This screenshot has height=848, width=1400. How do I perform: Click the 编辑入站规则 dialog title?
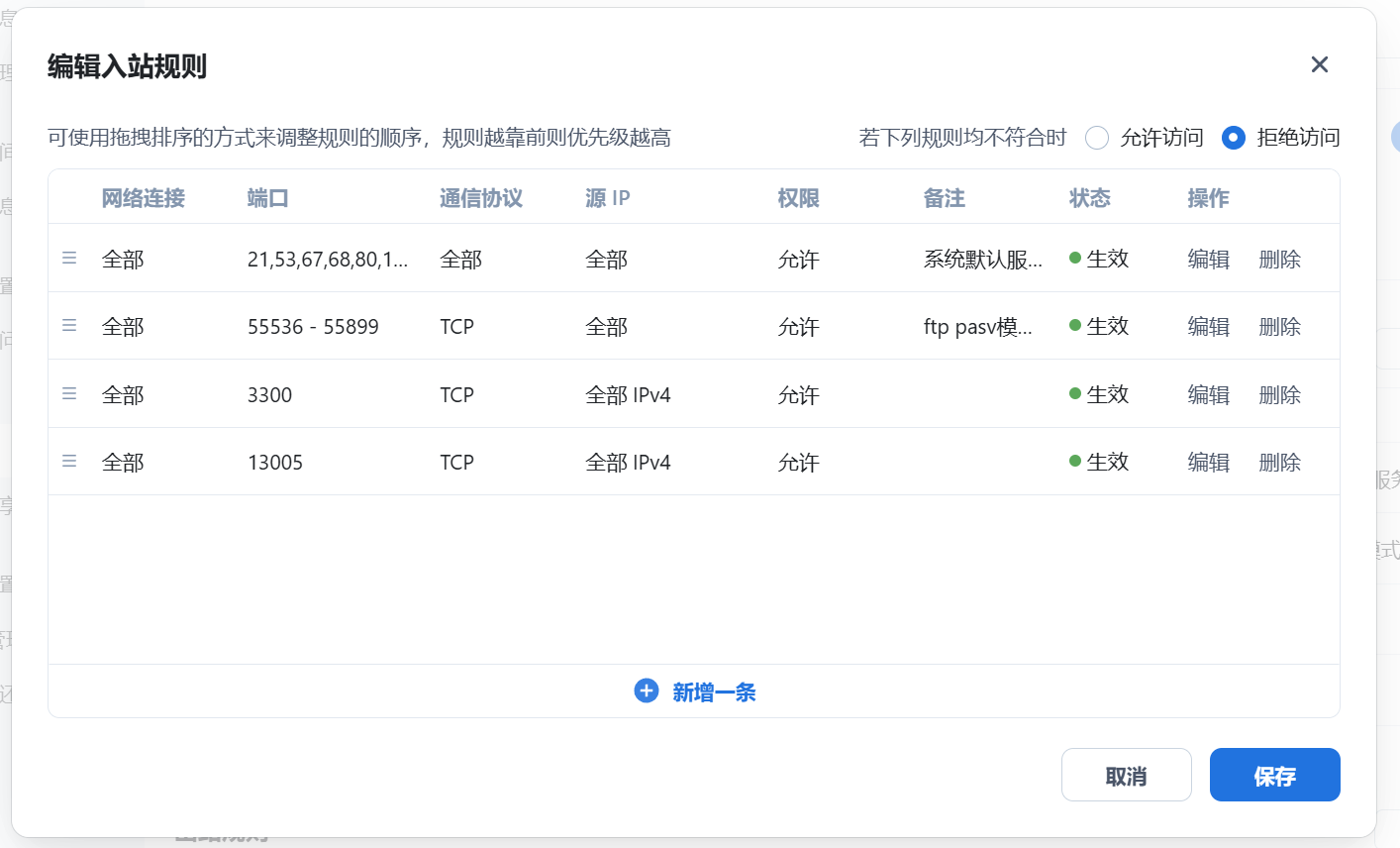pyautogui.click(x=127, y=66)
